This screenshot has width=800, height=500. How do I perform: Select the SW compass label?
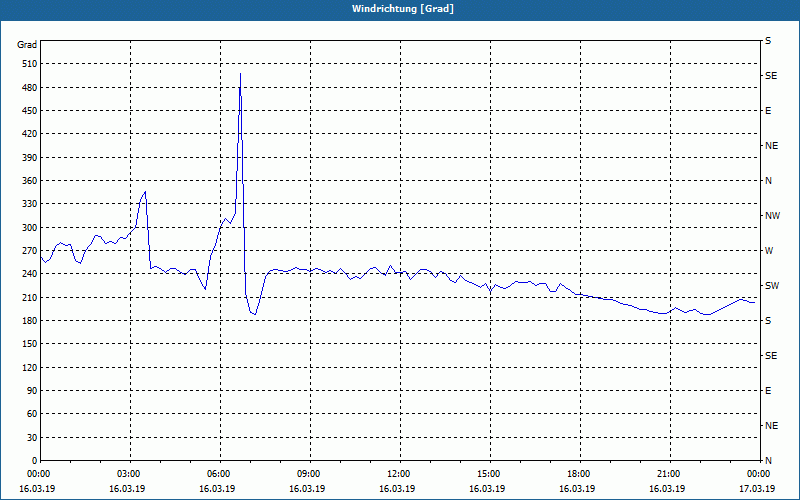(772, 286)
